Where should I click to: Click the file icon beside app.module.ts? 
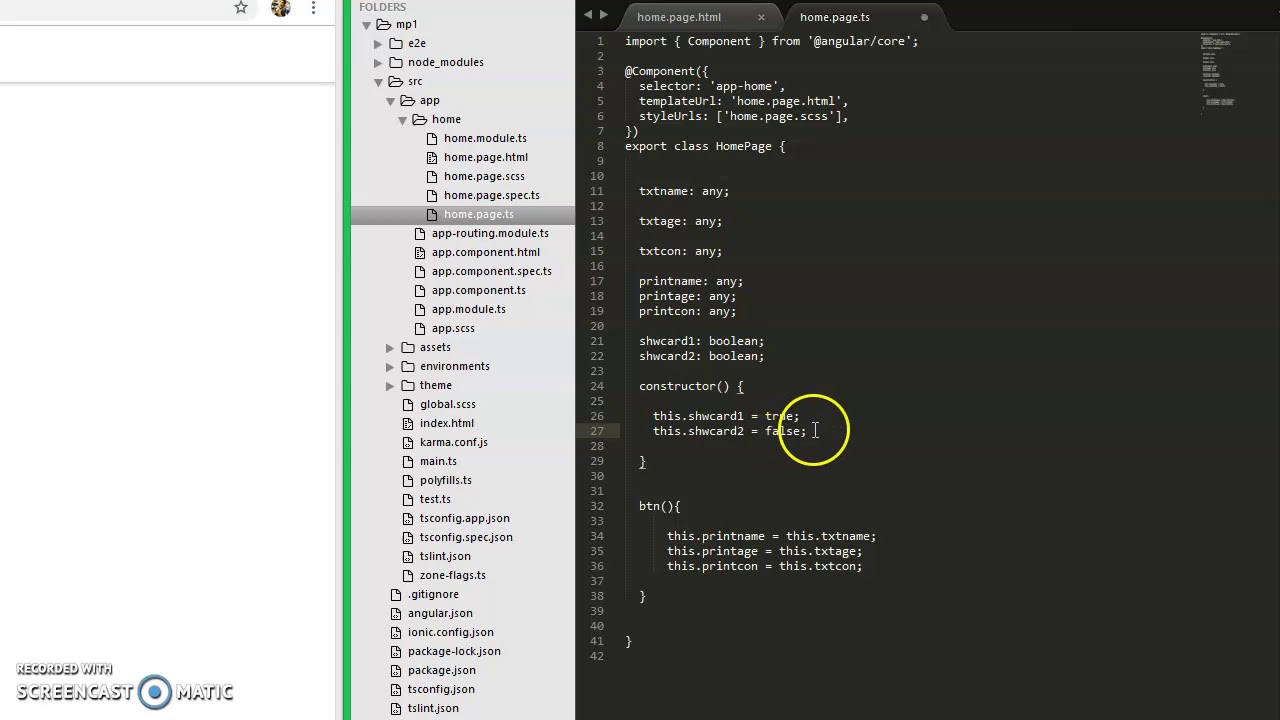(x=420, y=309)
